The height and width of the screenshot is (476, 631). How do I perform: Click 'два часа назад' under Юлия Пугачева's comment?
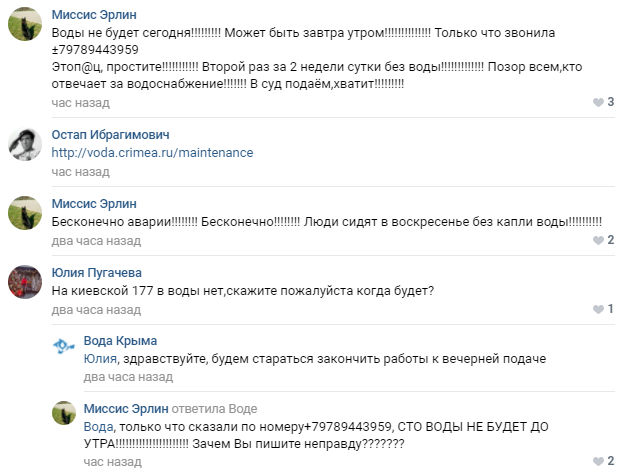click(x=96, y=310)
